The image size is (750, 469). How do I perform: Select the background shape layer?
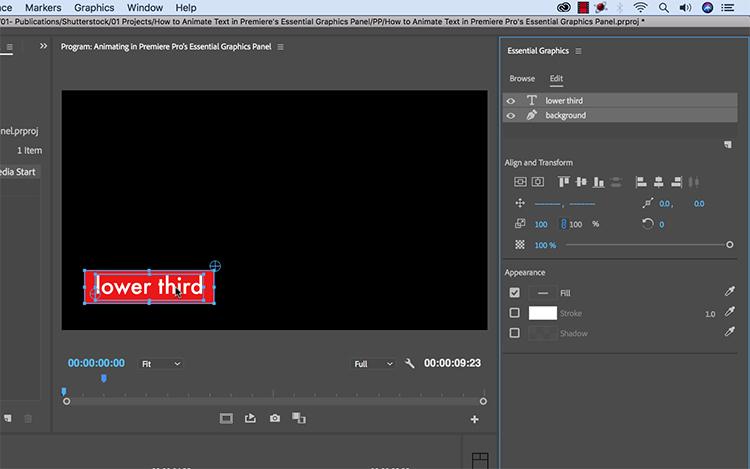(620, 115)
